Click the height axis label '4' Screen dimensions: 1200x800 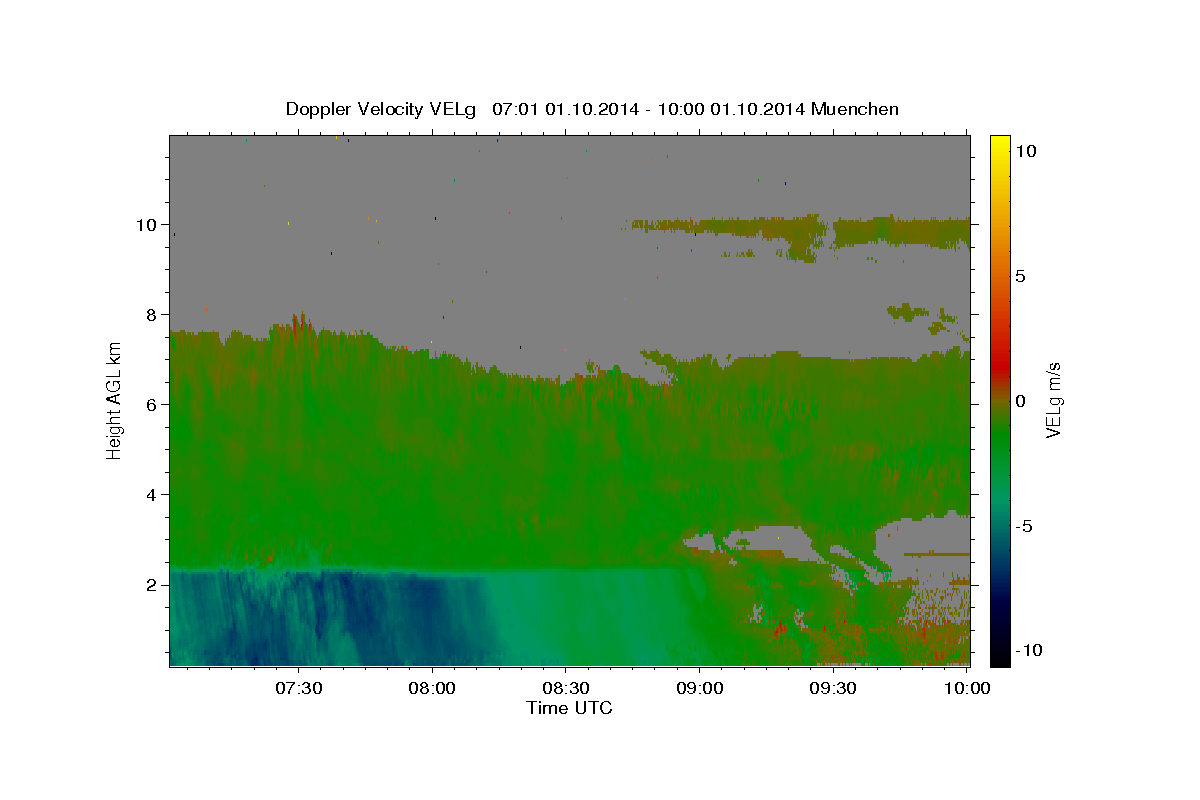click(x=154, y=494)
